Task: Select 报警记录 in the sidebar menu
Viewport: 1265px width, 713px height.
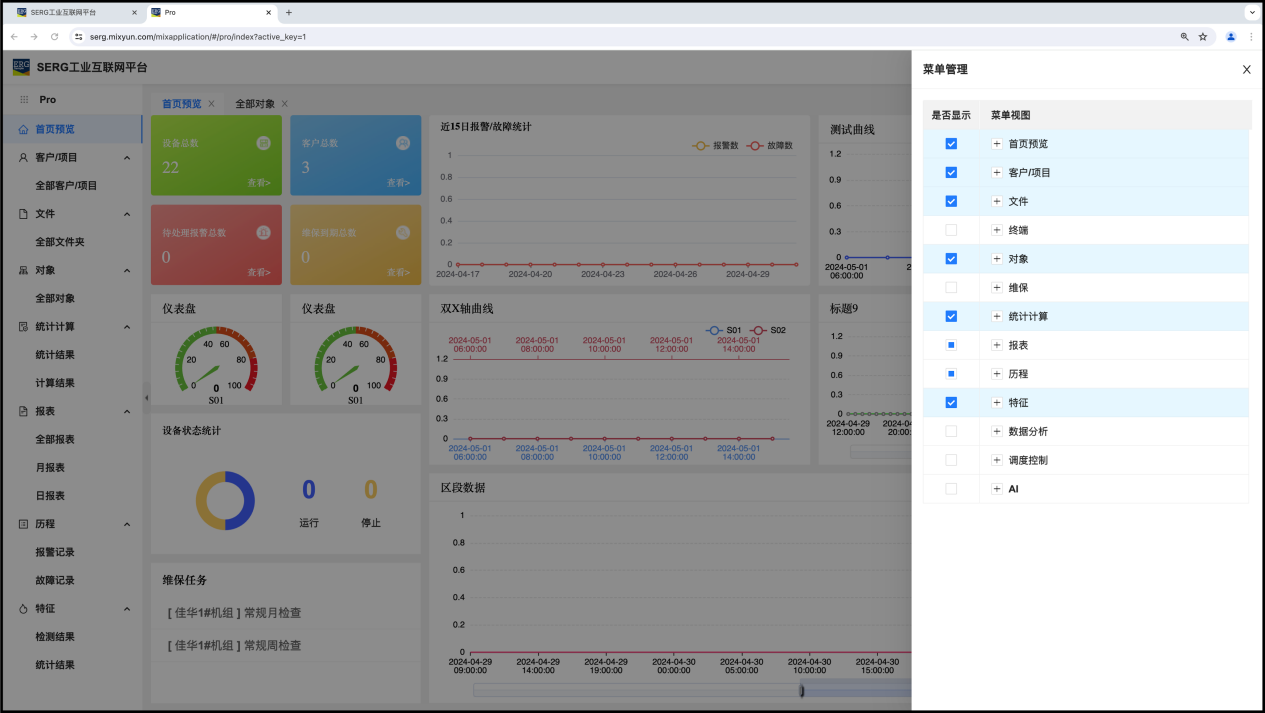Action: pos(55,552)
